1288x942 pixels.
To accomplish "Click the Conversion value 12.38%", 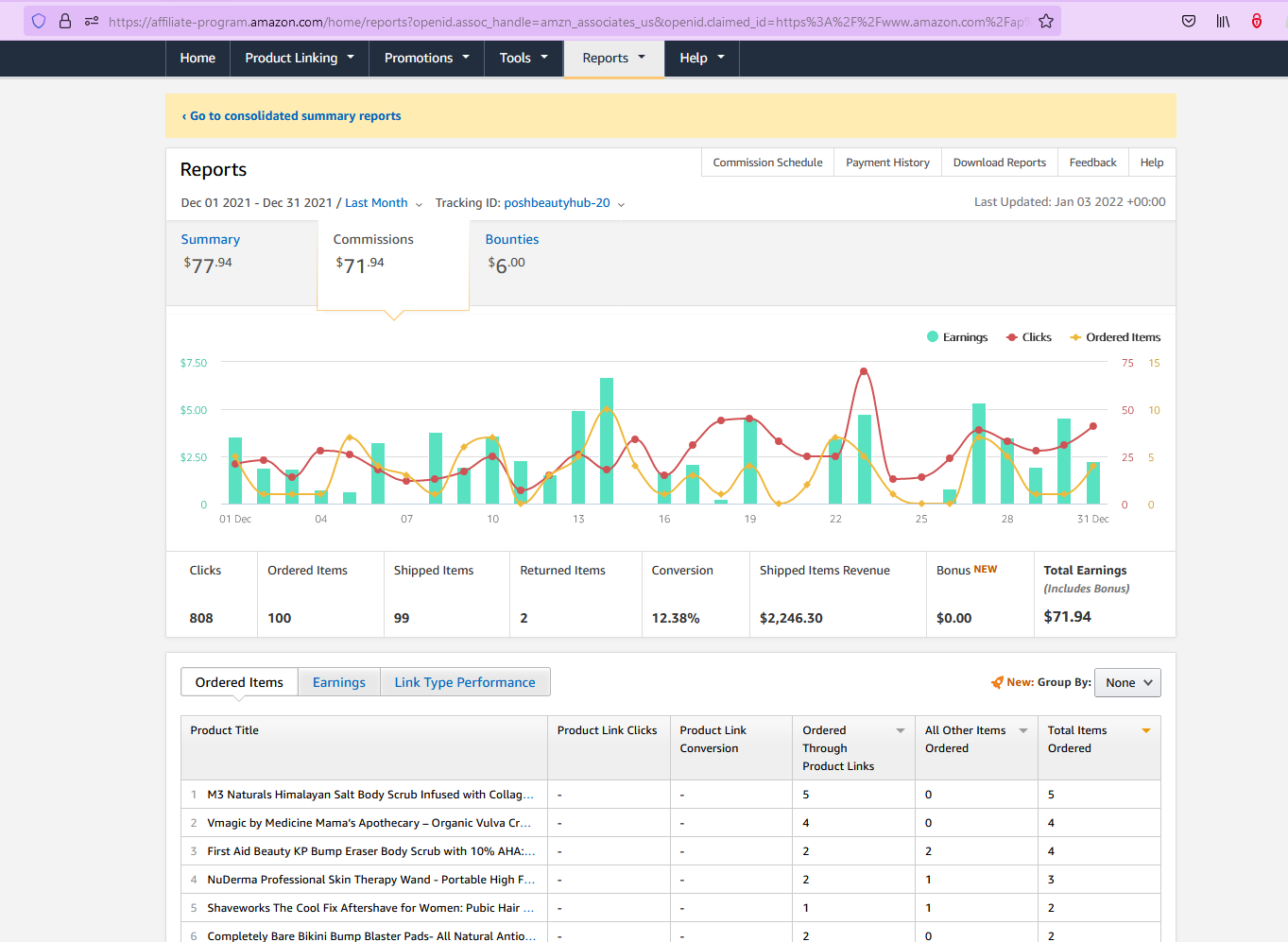I will coord(676,618).
